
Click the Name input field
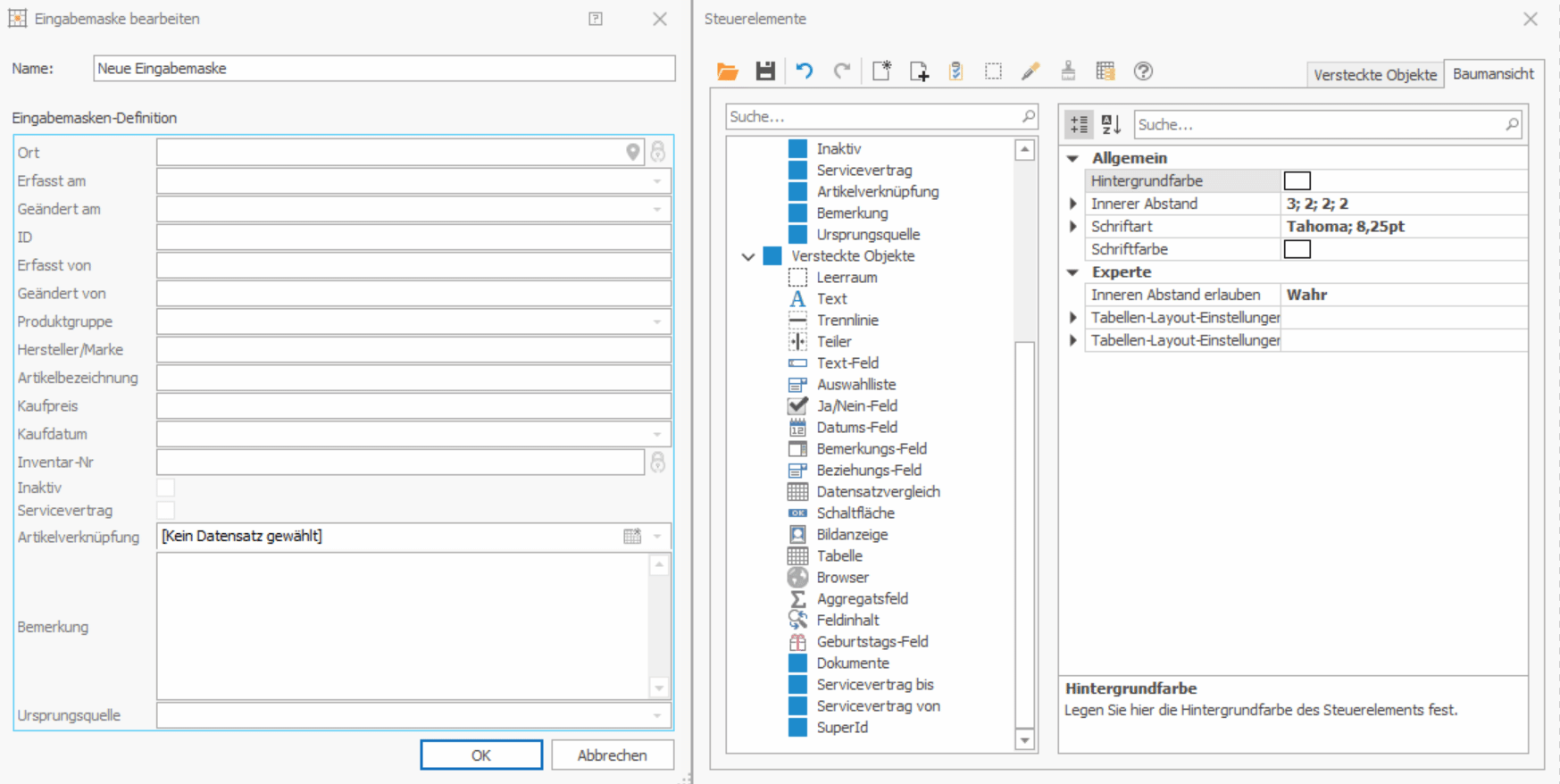point(384,69)
